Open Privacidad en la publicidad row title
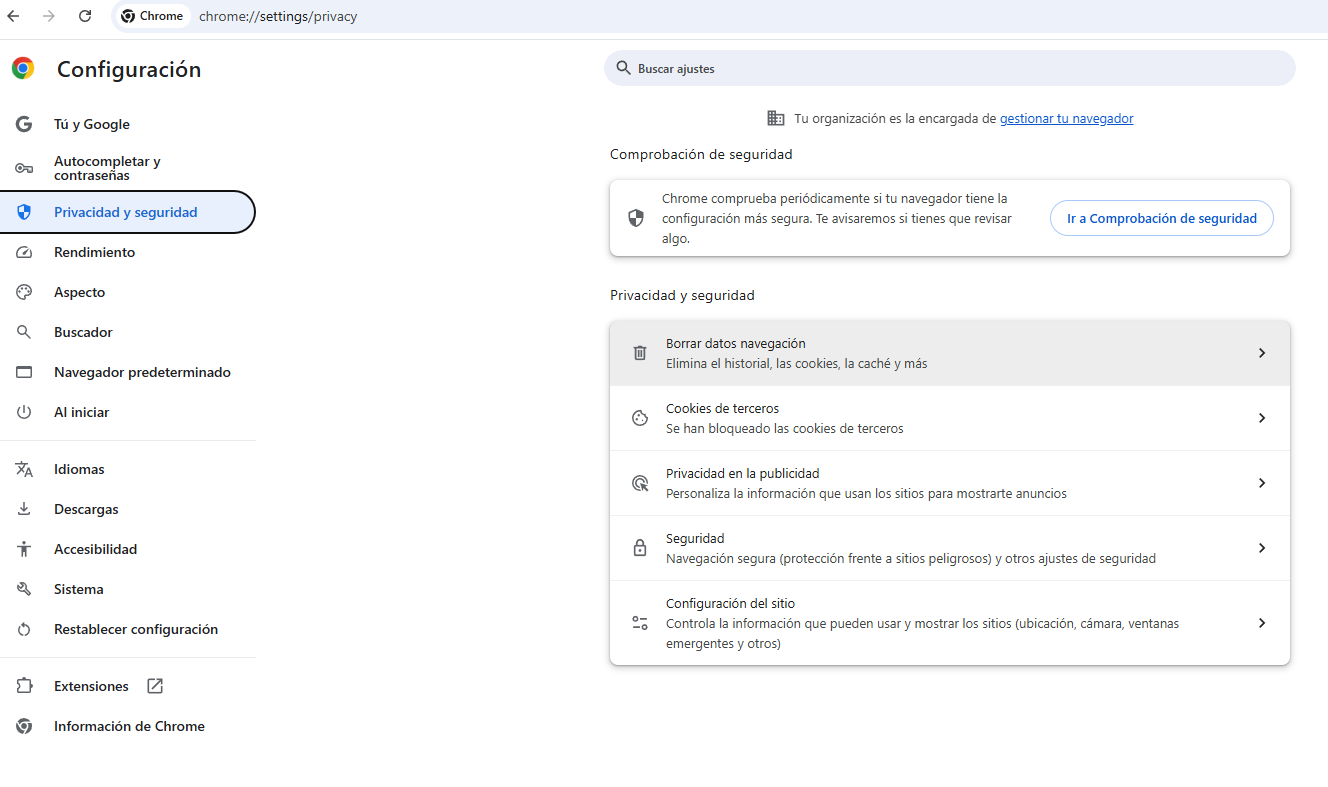This screenshot has height=787, width=1328. [x=743, y=473]
